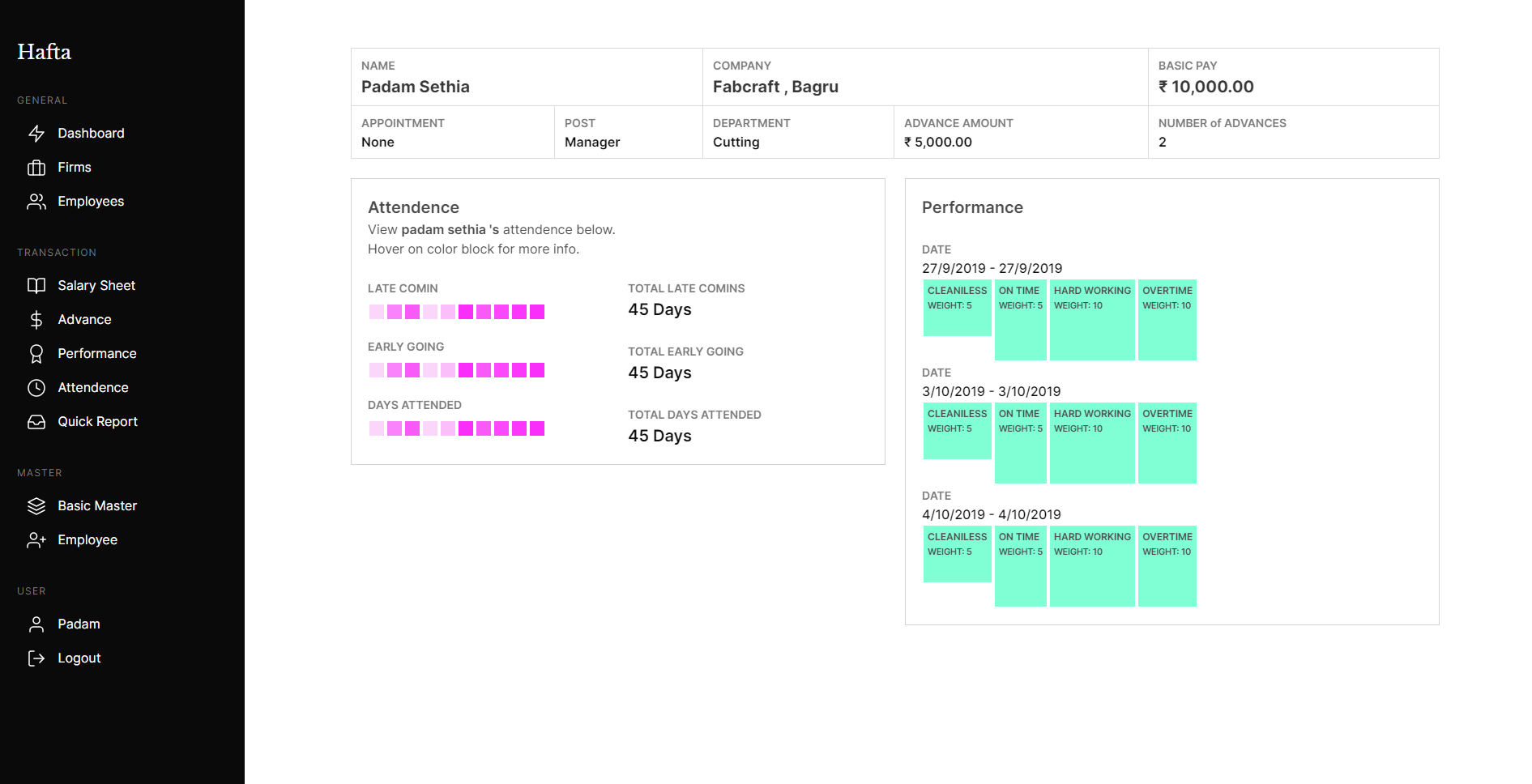Click the Logout arrow icon
The image size is (1532, 784).
click(36, 658)
